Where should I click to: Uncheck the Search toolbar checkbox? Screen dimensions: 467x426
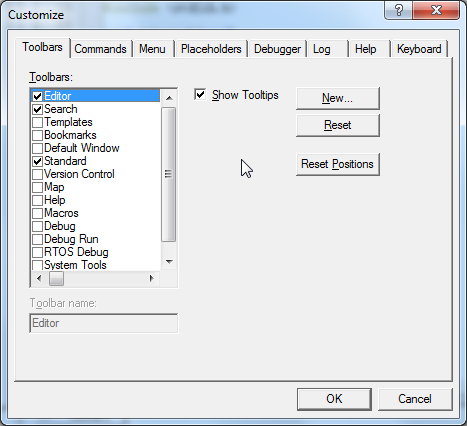point(37,109)
